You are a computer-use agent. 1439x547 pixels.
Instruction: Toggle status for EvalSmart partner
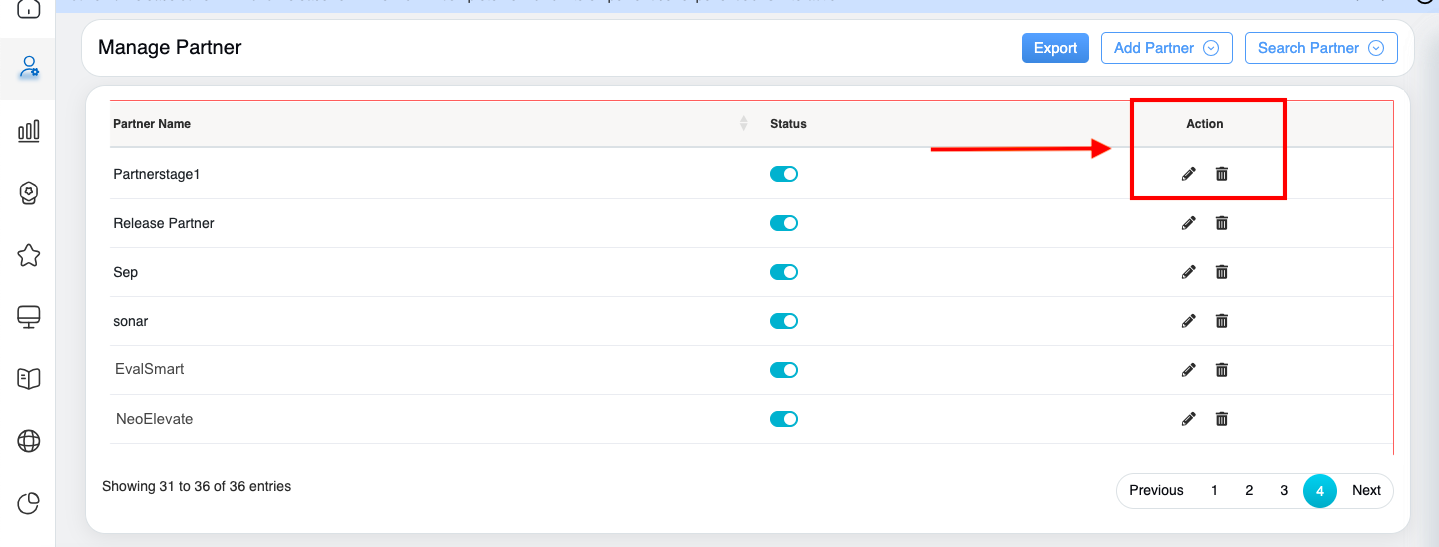point(783,370)
